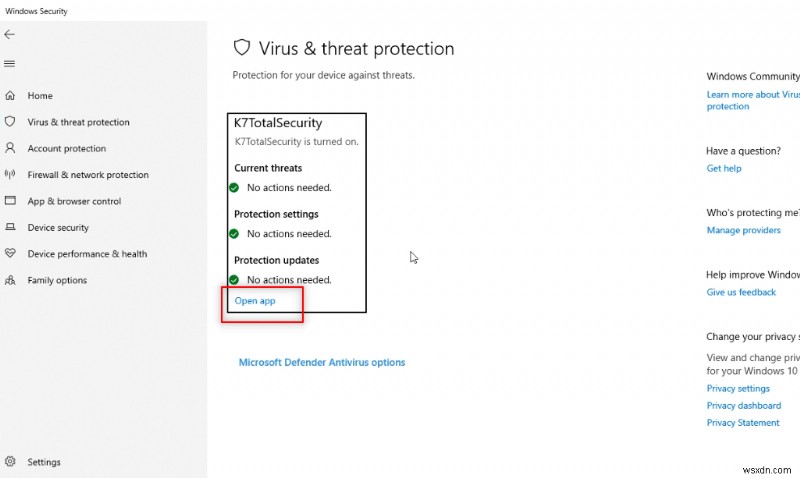Select Family options in sidebar

pos(57,281)
